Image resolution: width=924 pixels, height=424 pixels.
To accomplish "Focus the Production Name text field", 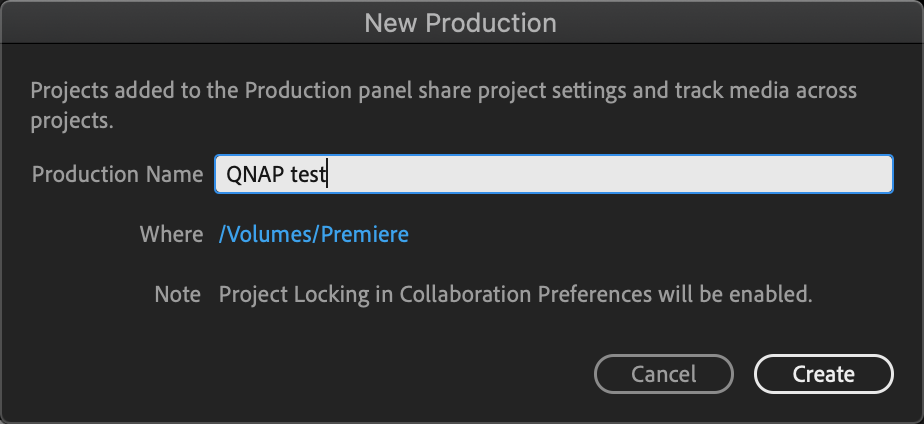I will point(553,174).
